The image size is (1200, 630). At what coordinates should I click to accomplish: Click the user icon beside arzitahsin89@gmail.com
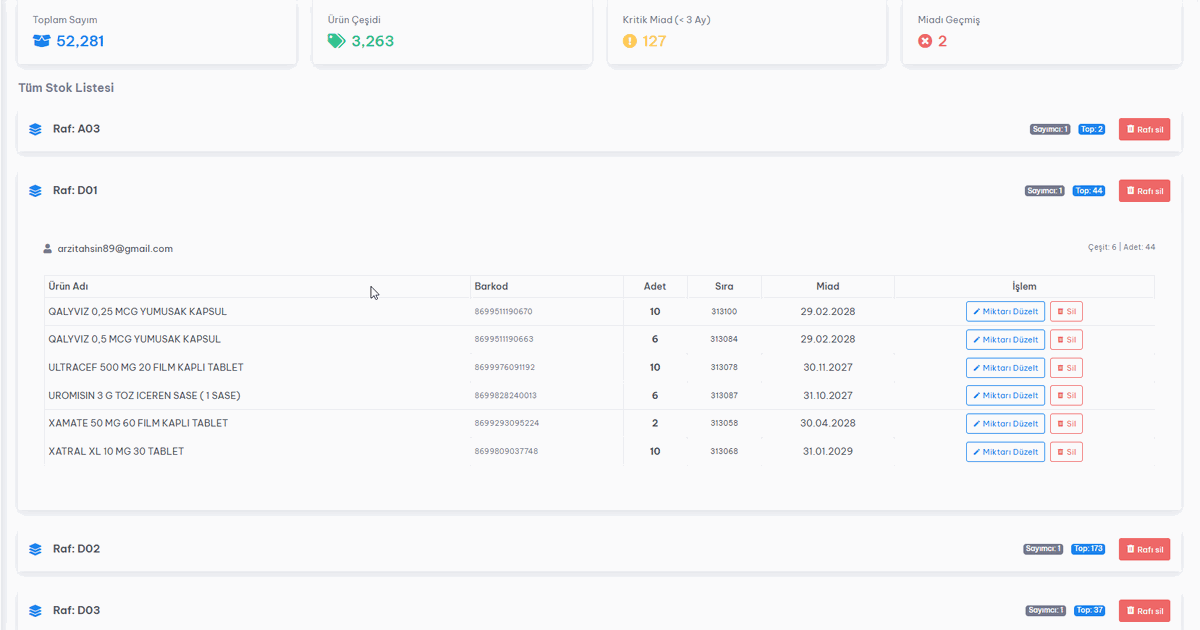(47, 248)
